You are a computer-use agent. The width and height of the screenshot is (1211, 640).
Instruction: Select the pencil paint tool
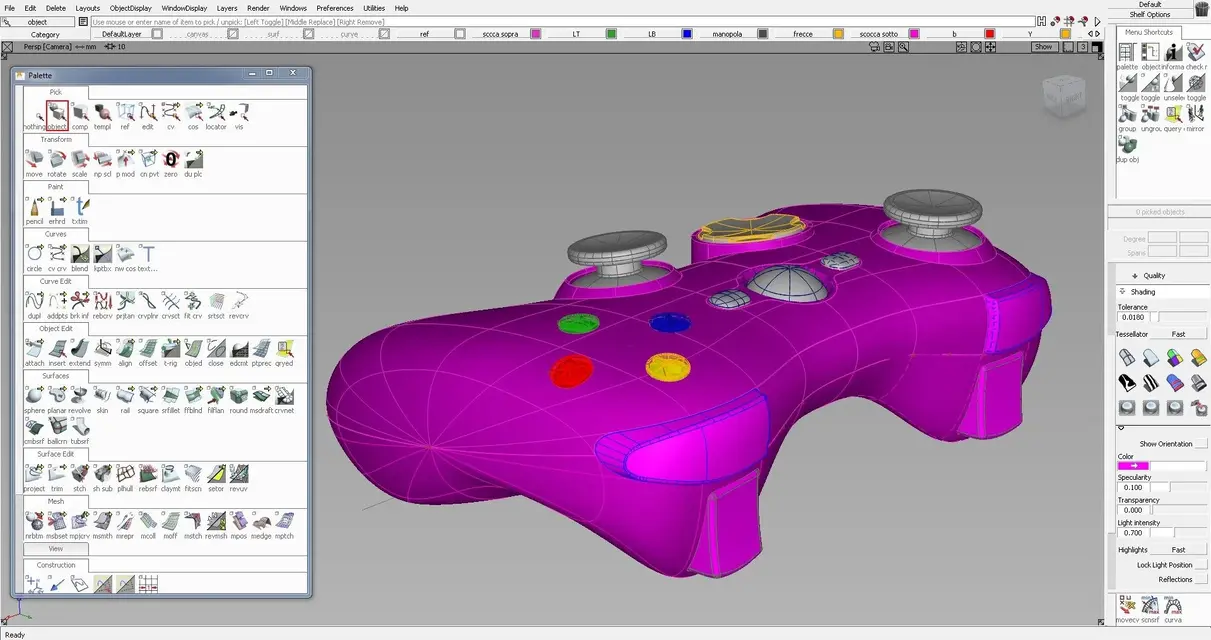tap(34, 208)
